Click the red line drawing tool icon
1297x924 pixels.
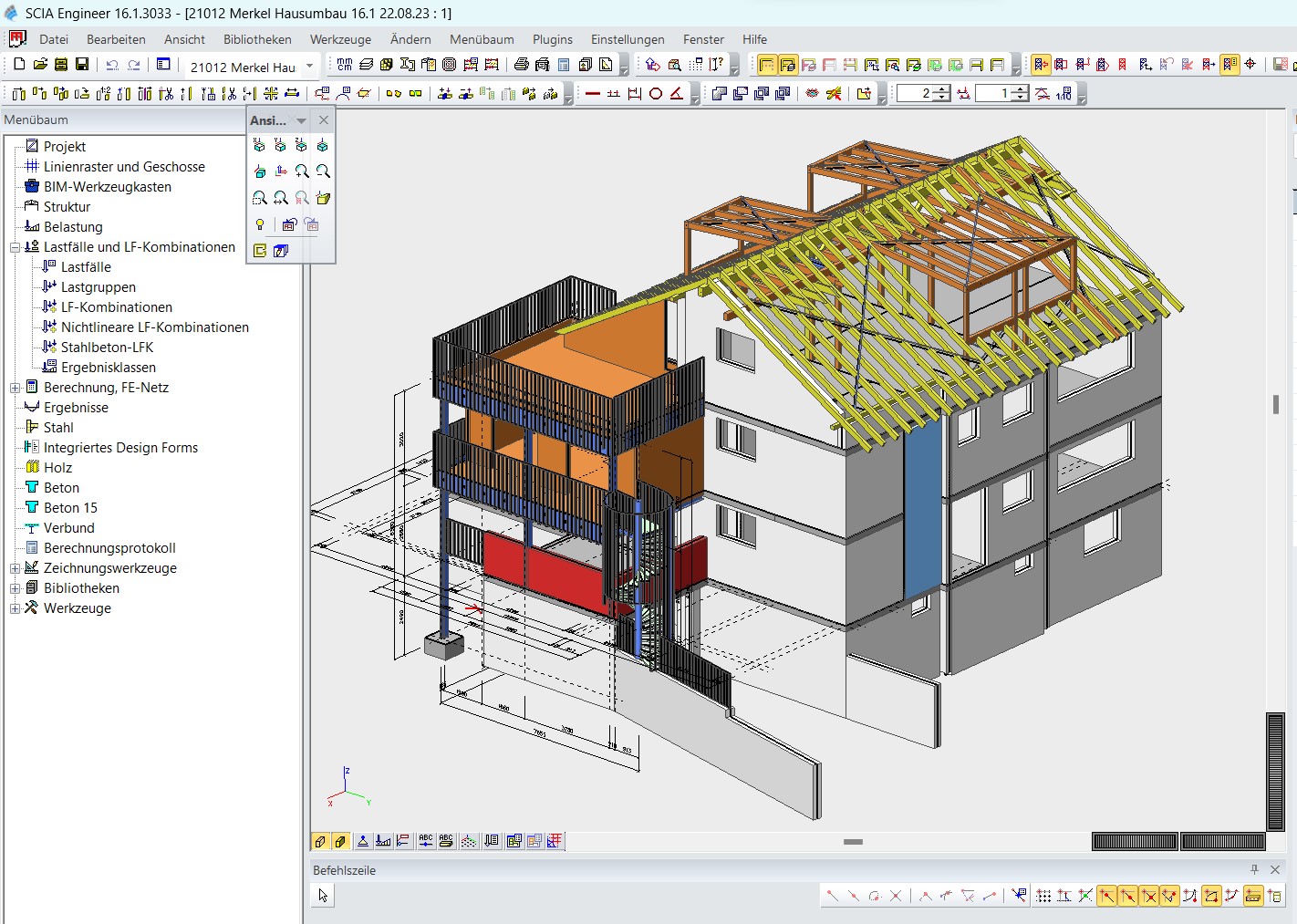pos(593,93)
